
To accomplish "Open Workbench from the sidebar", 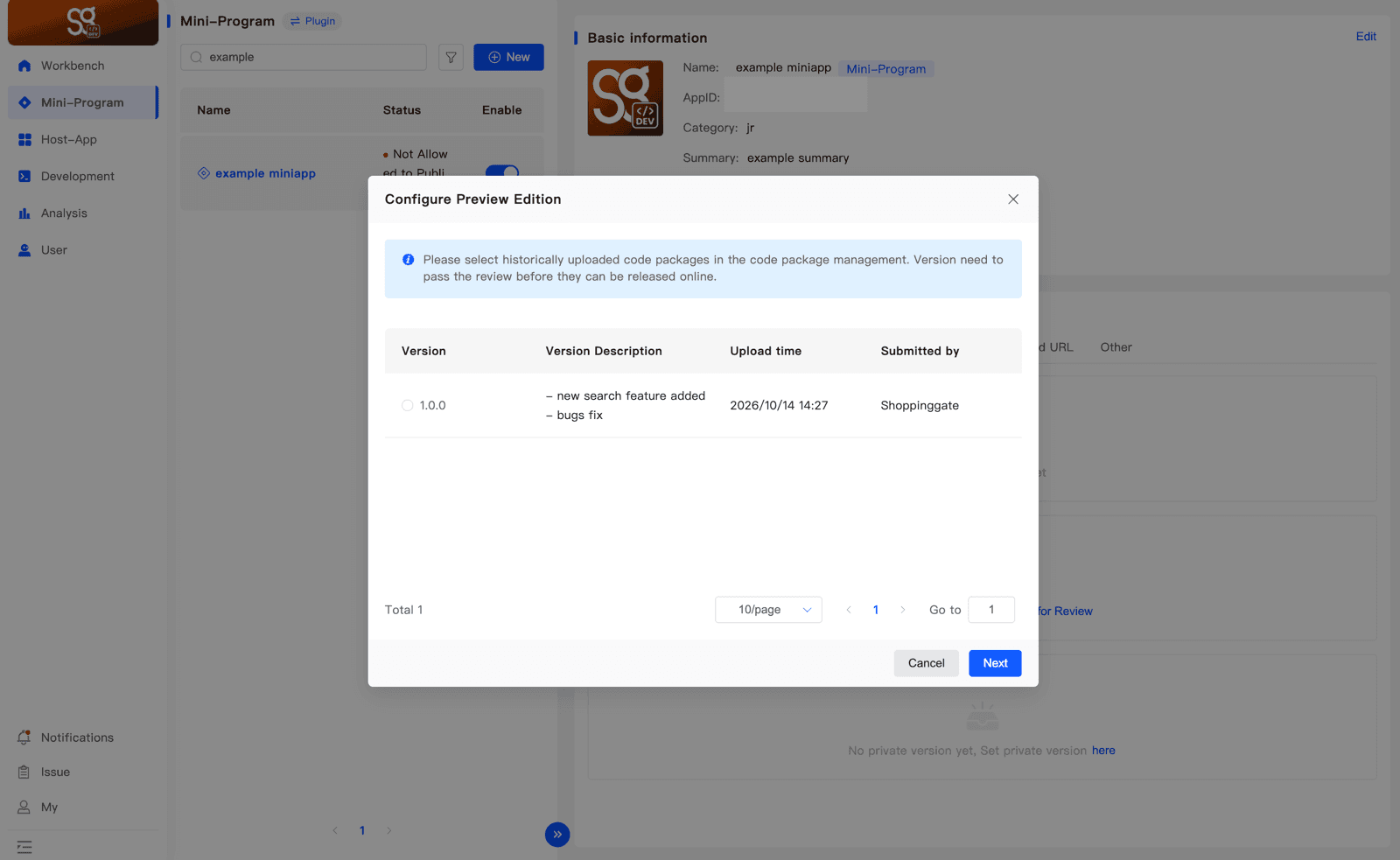I will coord(83,66).
